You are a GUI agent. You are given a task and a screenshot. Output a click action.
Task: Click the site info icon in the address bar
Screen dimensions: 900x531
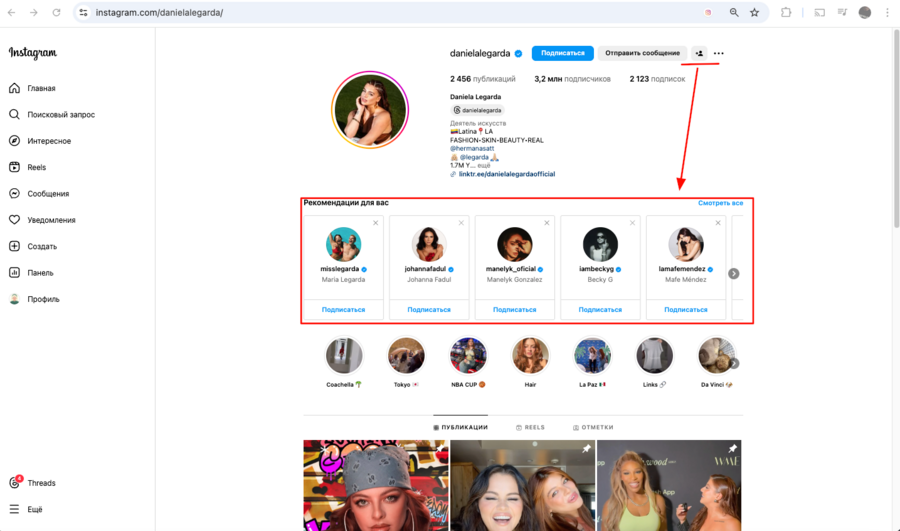click(84, 12)
